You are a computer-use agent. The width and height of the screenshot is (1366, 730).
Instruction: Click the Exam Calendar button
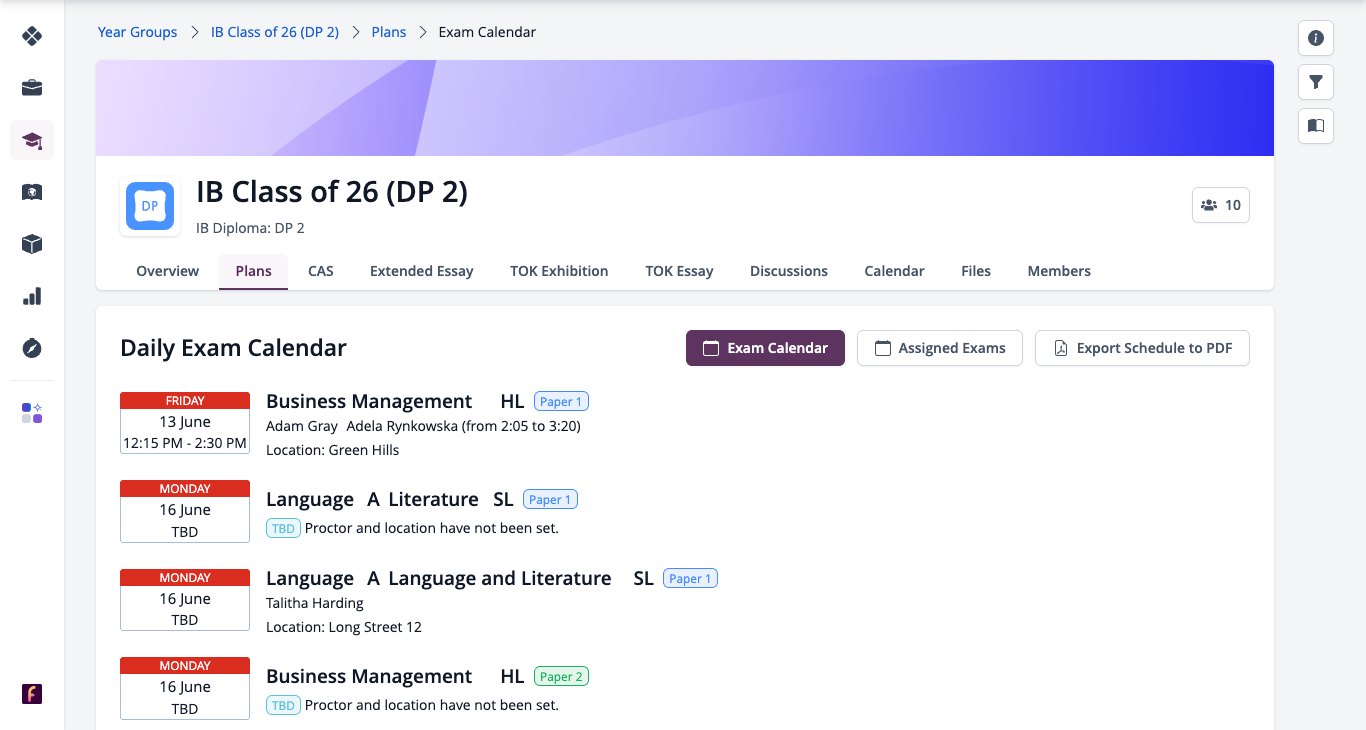[x=765, y=348]
